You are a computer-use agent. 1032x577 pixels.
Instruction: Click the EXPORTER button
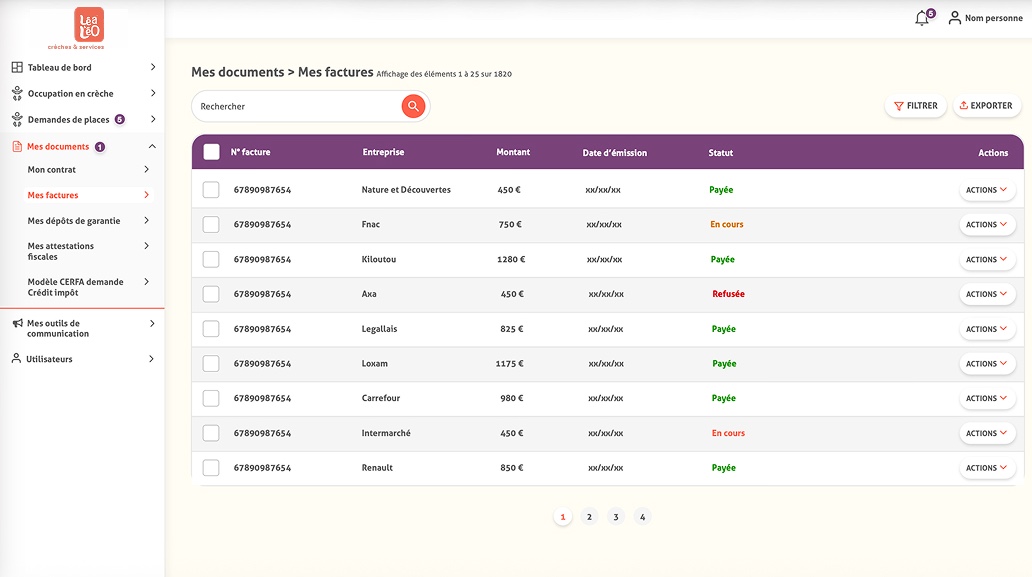[x=987, y=105]
